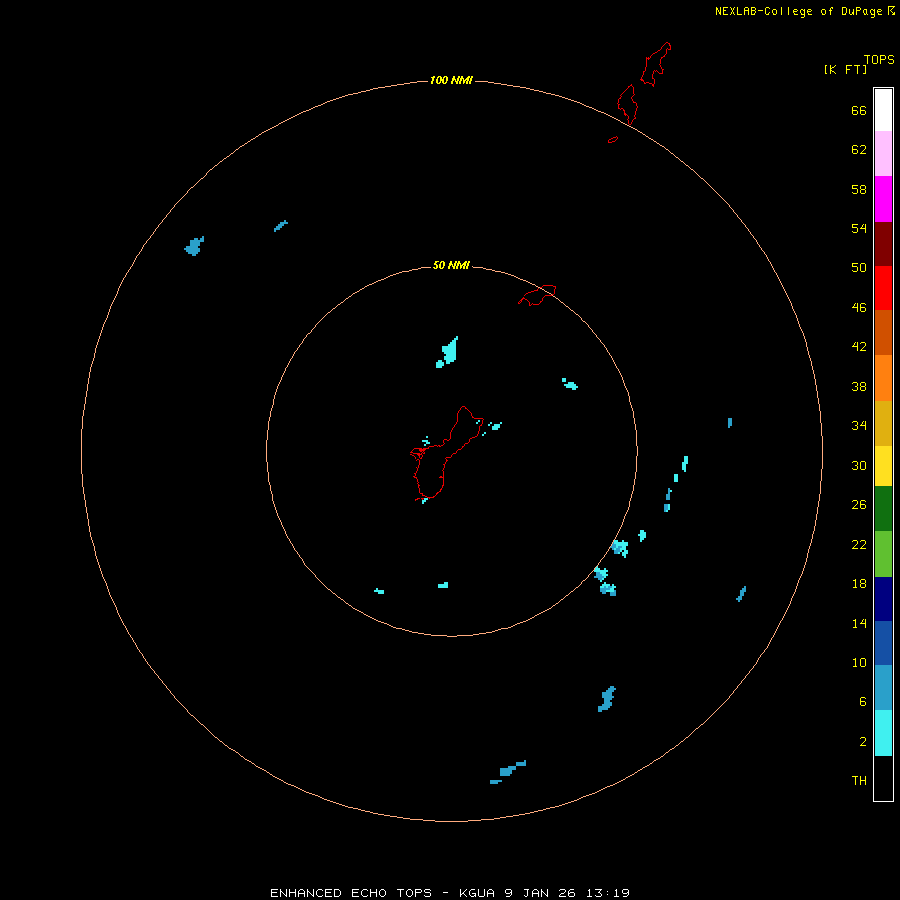Select the light green 22 kft swatch
The image size is (900, 900).
click(883, 553)
